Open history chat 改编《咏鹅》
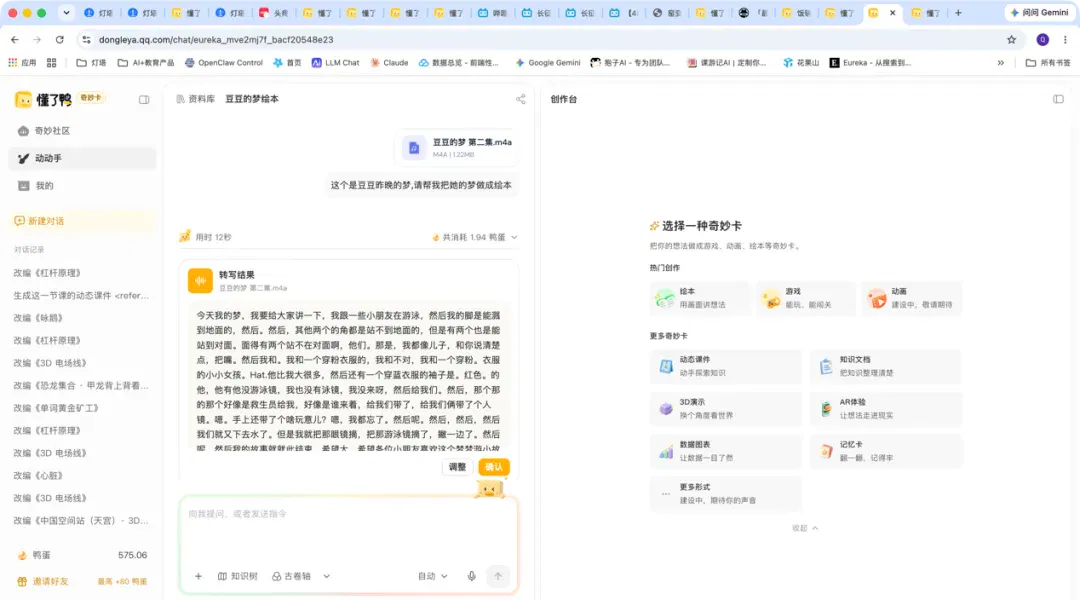1080x600 pixels. pos(39,318)
